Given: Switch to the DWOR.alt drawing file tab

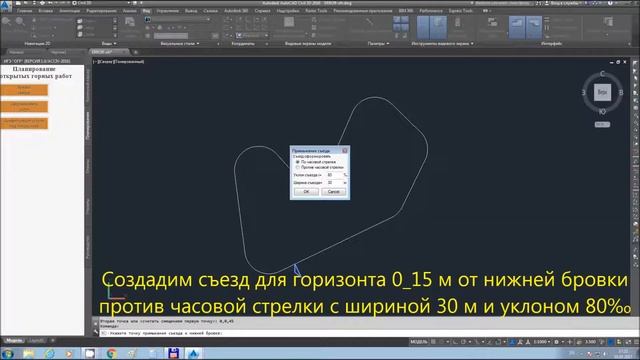Looking at the screenshot, I should [x=107, y=52].
